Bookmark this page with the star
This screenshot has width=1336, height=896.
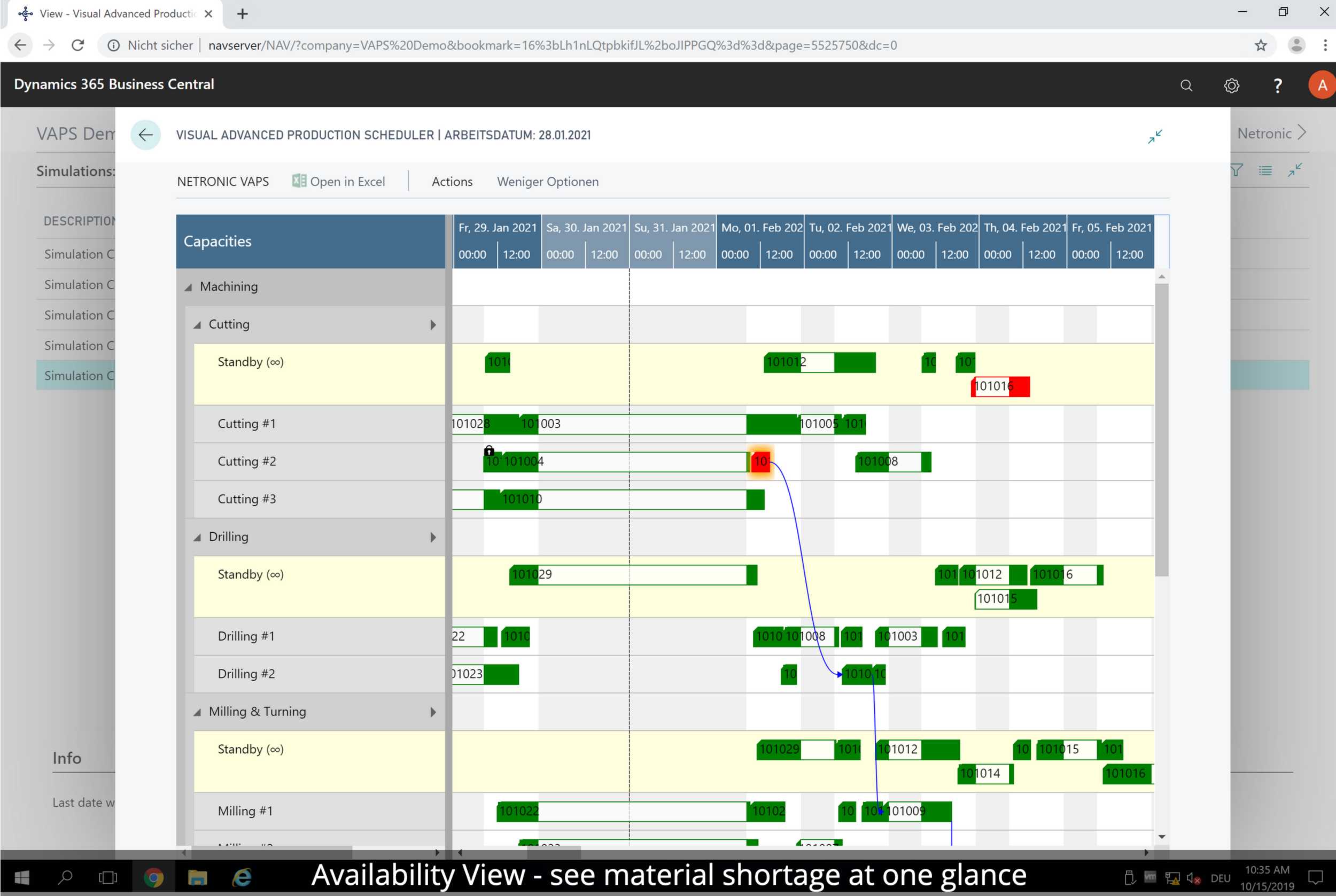(x=1261, y=45)
